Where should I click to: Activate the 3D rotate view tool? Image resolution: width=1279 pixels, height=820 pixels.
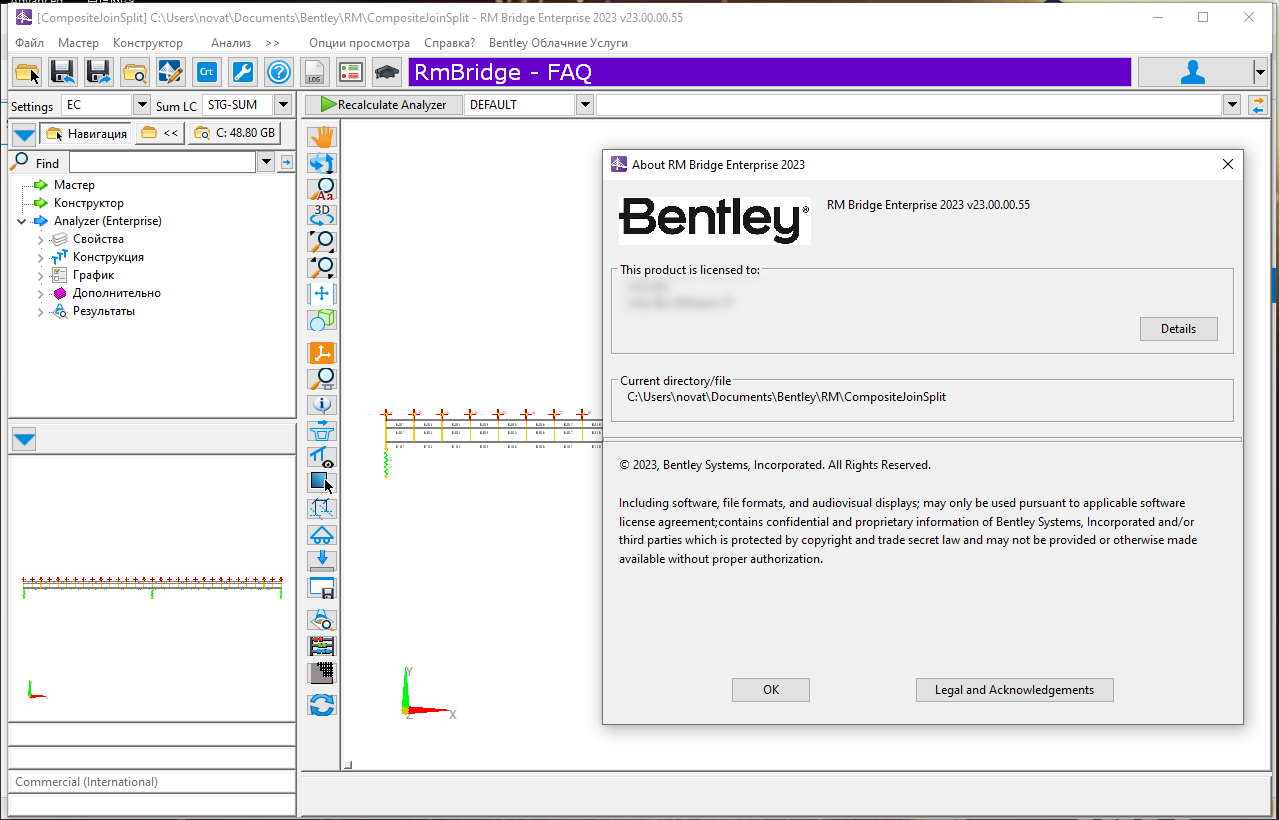pos(322,215)
